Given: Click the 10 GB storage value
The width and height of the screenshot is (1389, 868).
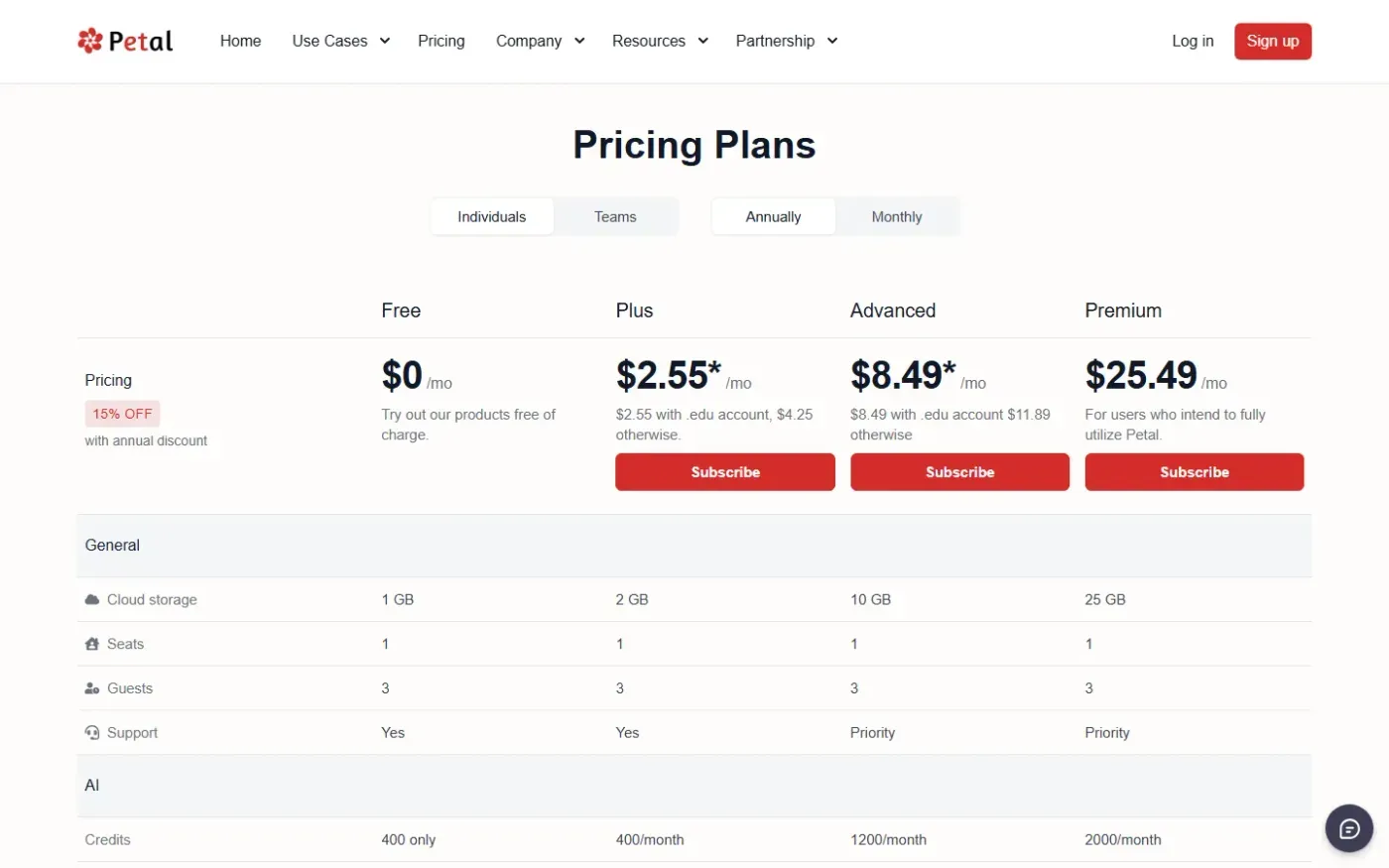Looking at the screenshot, I should 870,599.
